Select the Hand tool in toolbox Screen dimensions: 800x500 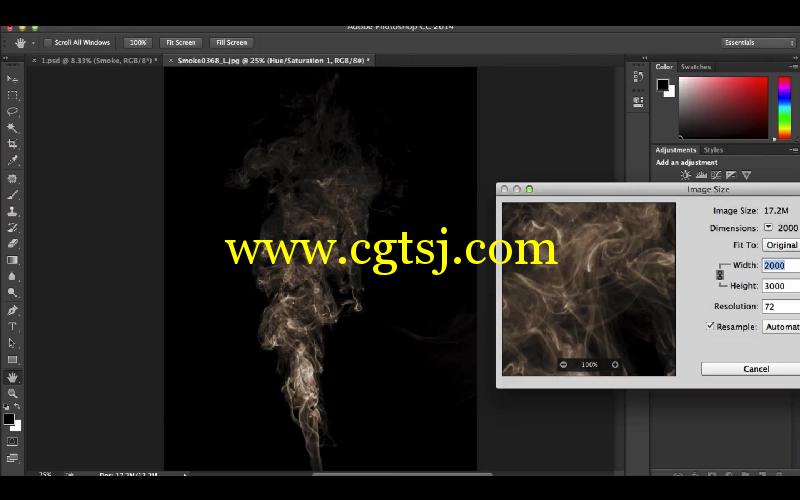(x=12, y=378)
